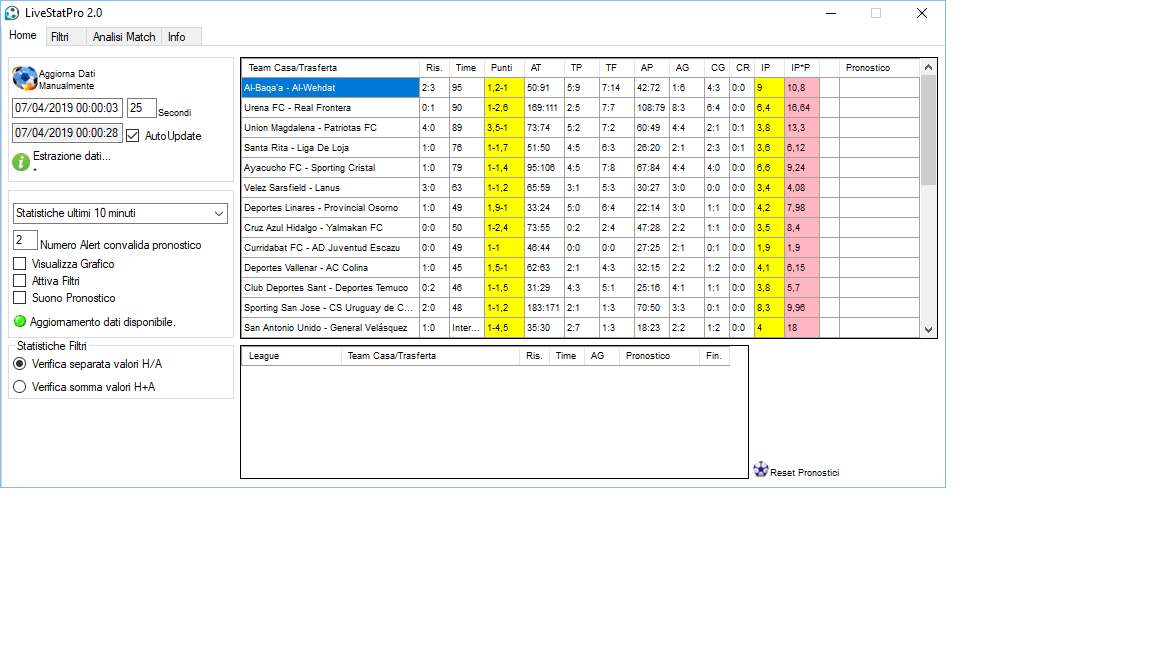1152x648 pixels.
Task: Click the LiveStatPro app icon in title bar
Action: [x=12, y=13]
